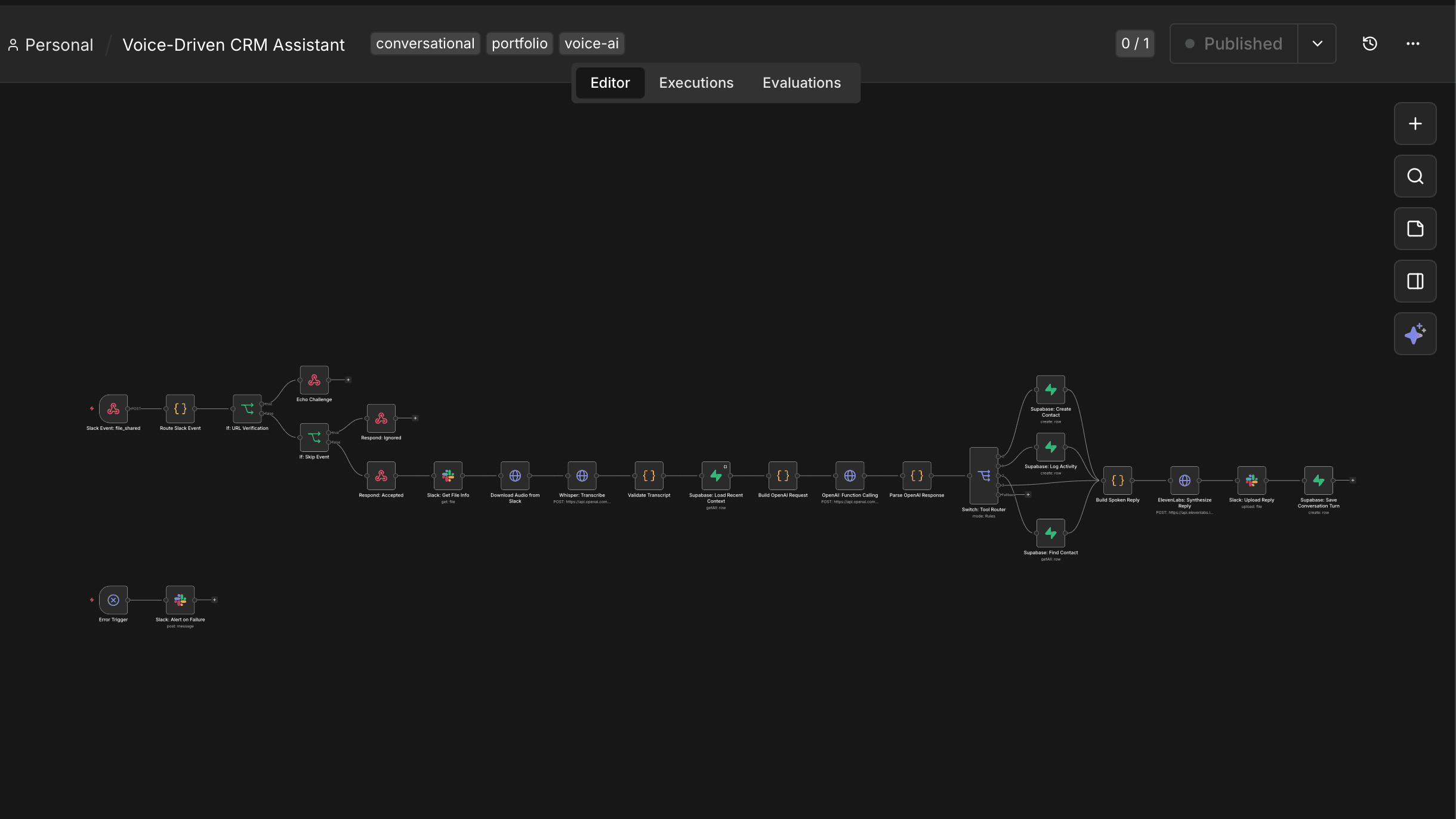Open the canvas search button
The width and height of the screenshot is (1456, 819).
(1415, 176)
